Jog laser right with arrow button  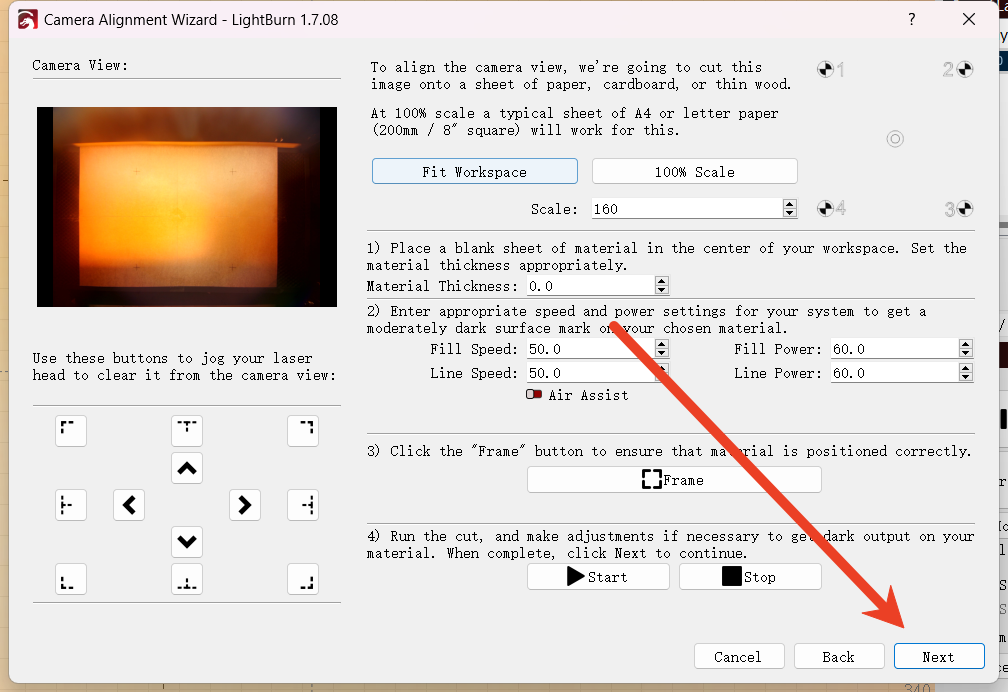pyautogui.click(x=245, y=505)
